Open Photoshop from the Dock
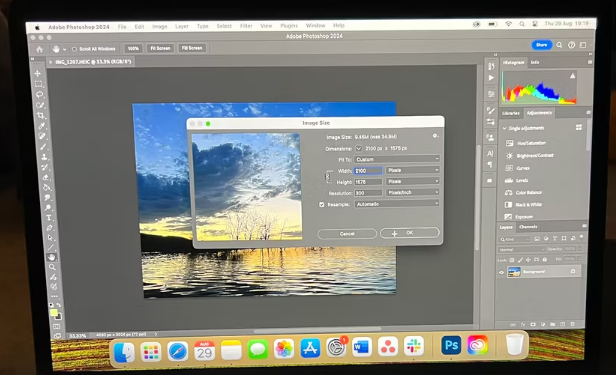Screen dimensions: 616x375 click(x=451, y=346)
